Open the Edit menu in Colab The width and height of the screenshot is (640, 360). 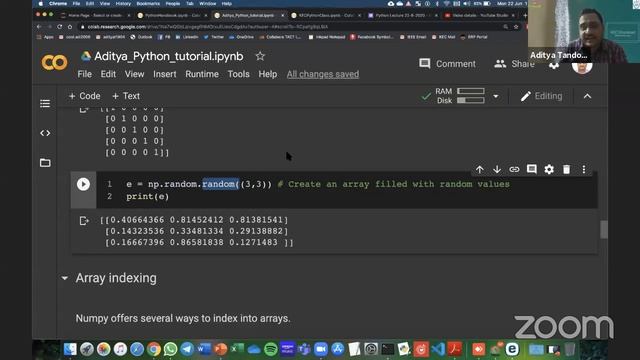point(108,74)
